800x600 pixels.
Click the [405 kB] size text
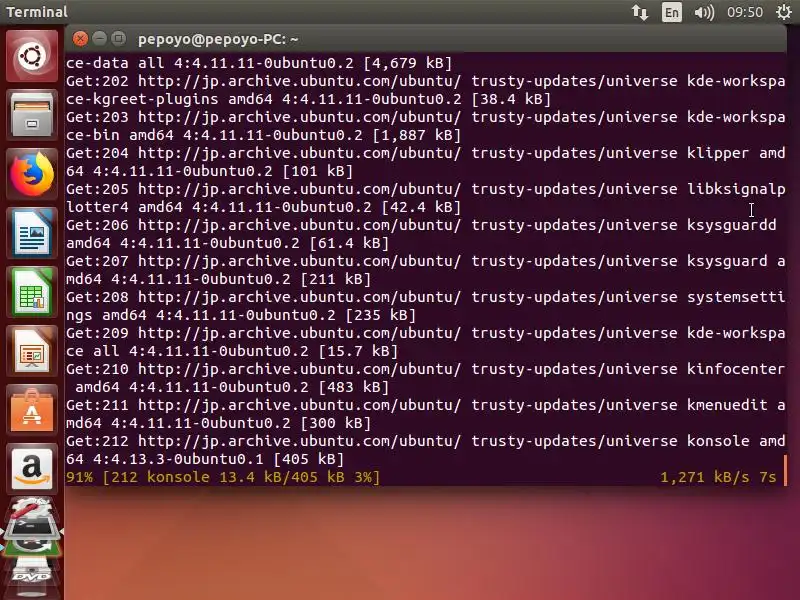pyautogui.click(x=309, y=459)
